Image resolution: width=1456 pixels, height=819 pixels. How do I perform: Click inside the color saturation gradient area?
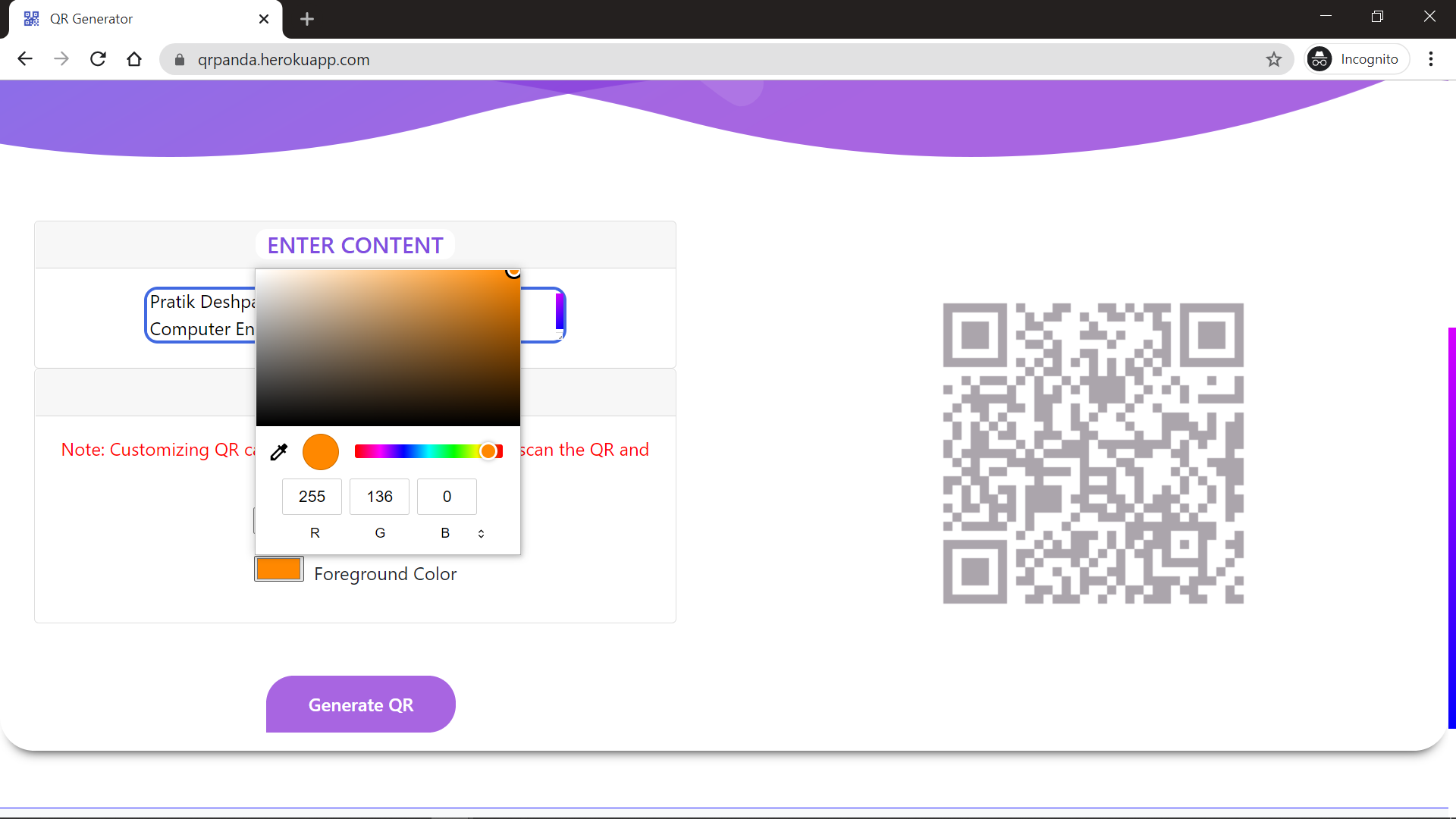388,347
